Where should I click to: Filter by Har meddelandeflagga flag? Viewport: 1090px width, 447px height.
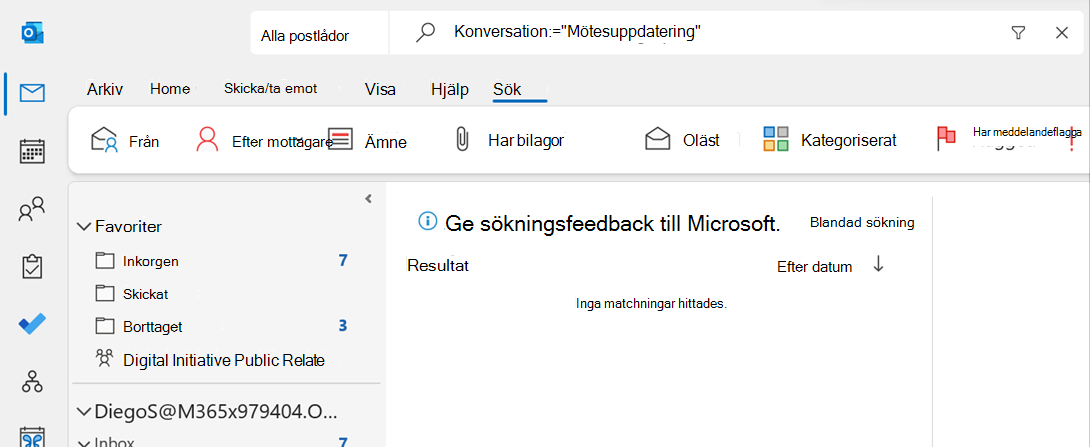1008,138
